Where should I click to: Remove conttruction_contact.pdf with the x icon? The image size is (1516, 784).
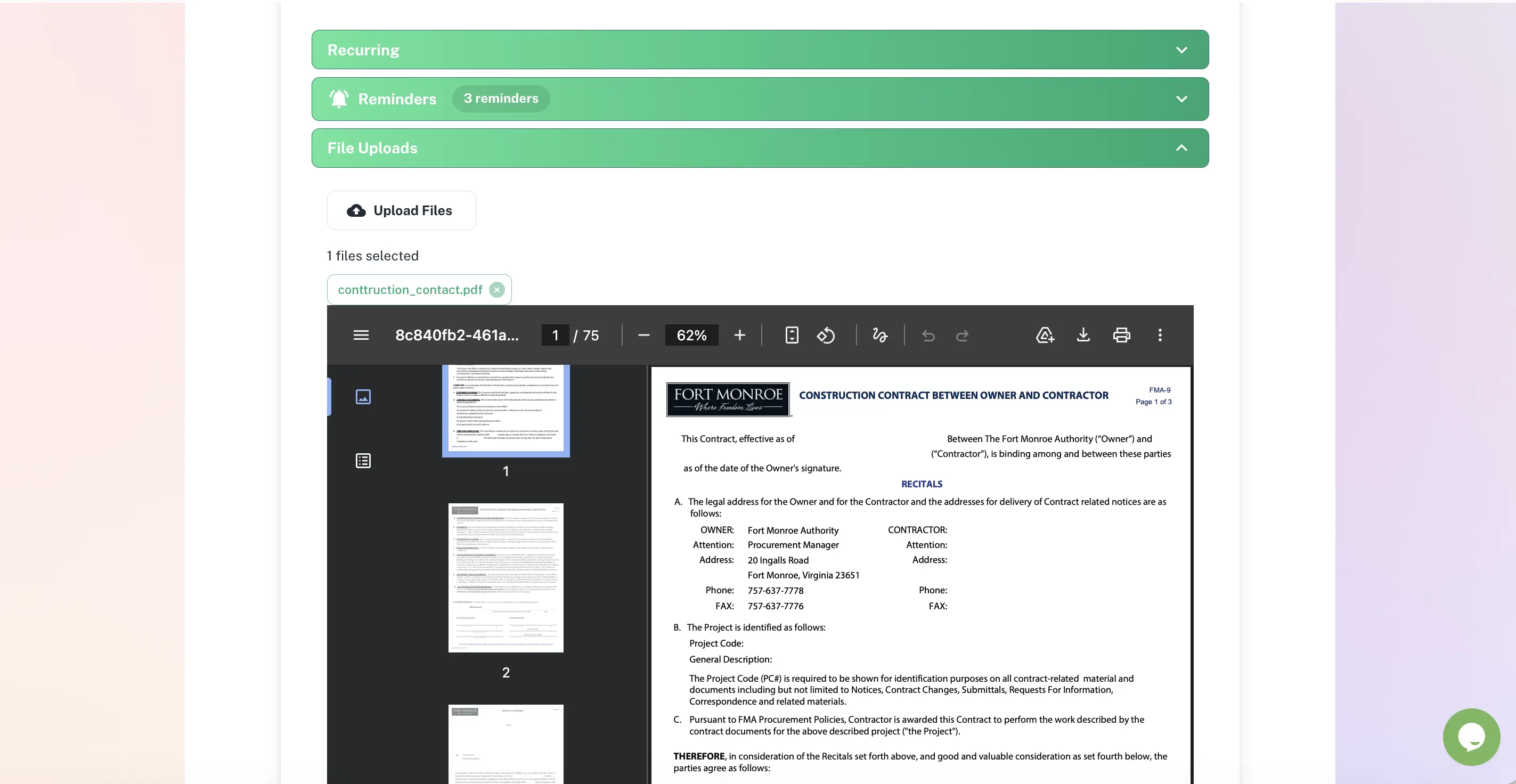[x=496, y=290]
